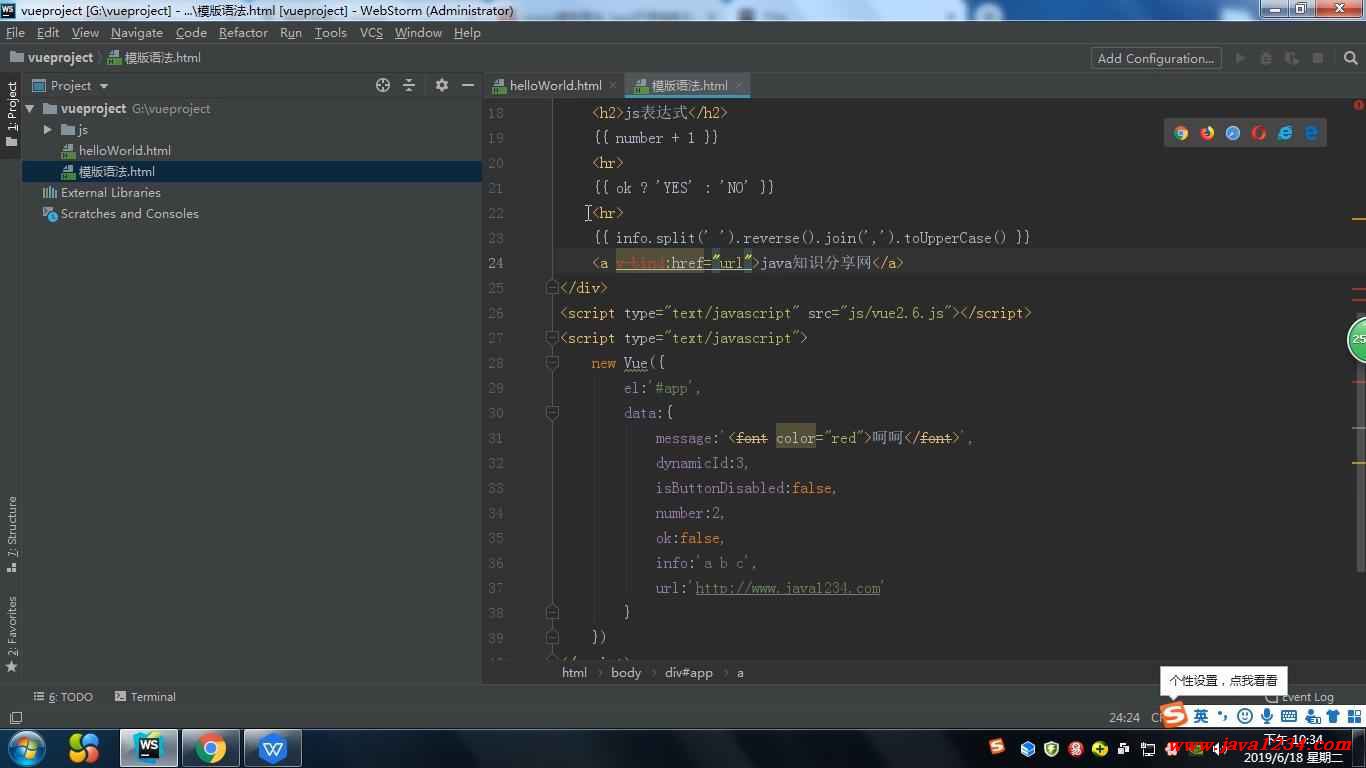Open the Navigate menu
The height and width of the screenshot is (768, 1366).
(x=136, y=33)
